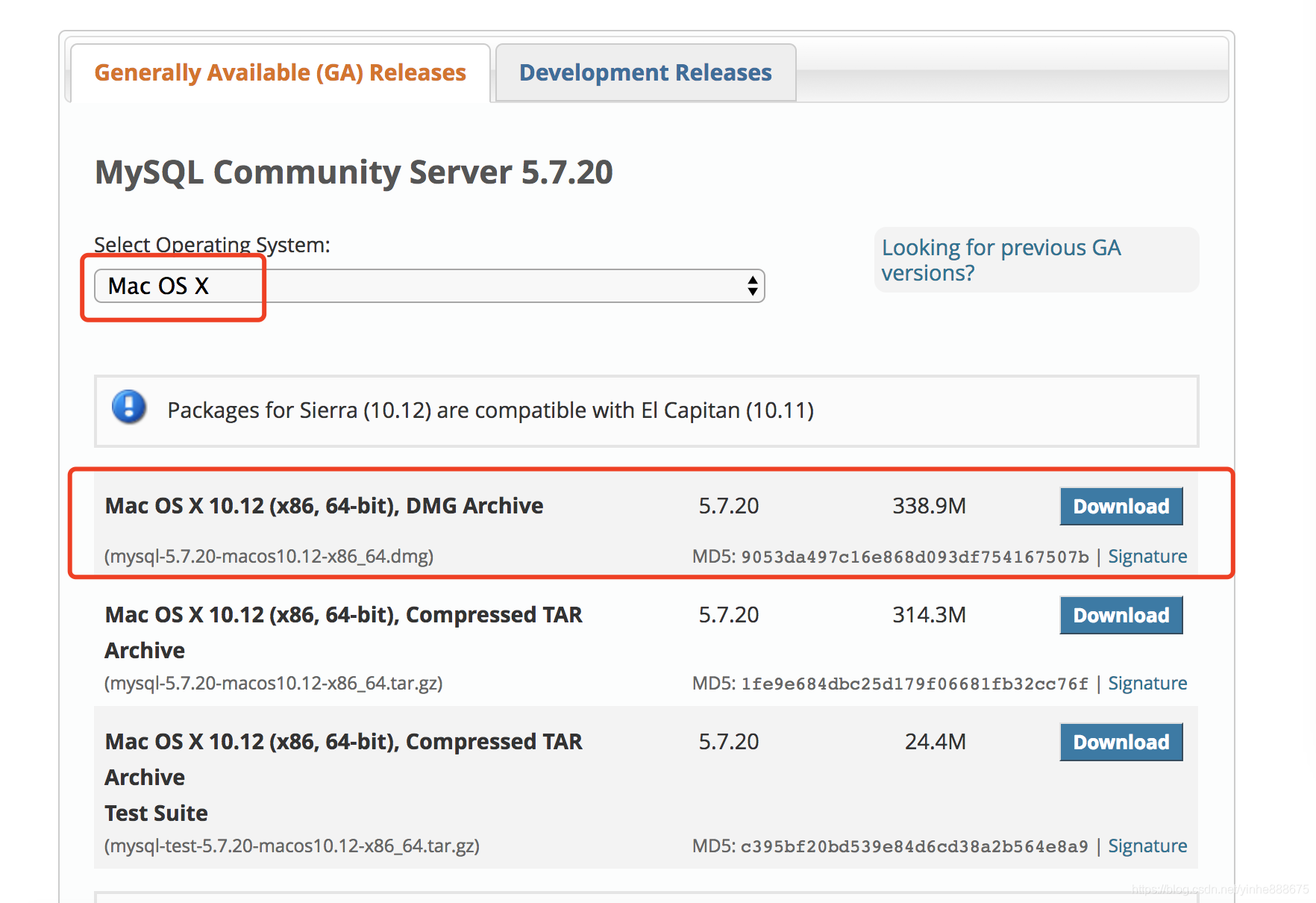Download the 24.4M Test Suite archive
Viewport: 1316px width, 903px height.
1121,742
